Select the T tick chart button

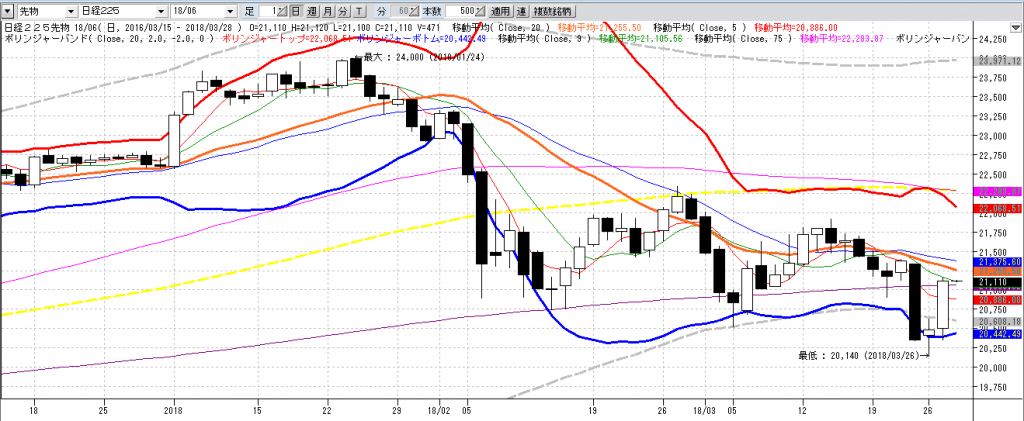356,9
